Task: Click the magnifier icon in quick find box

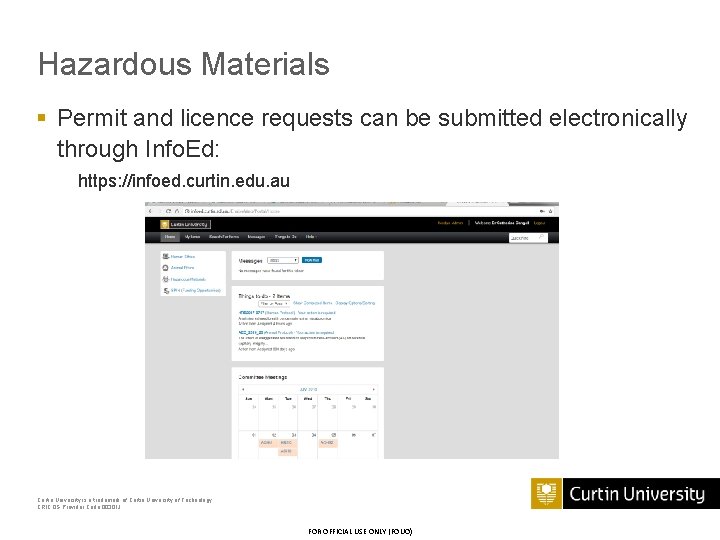Action: tap(541, 237)
